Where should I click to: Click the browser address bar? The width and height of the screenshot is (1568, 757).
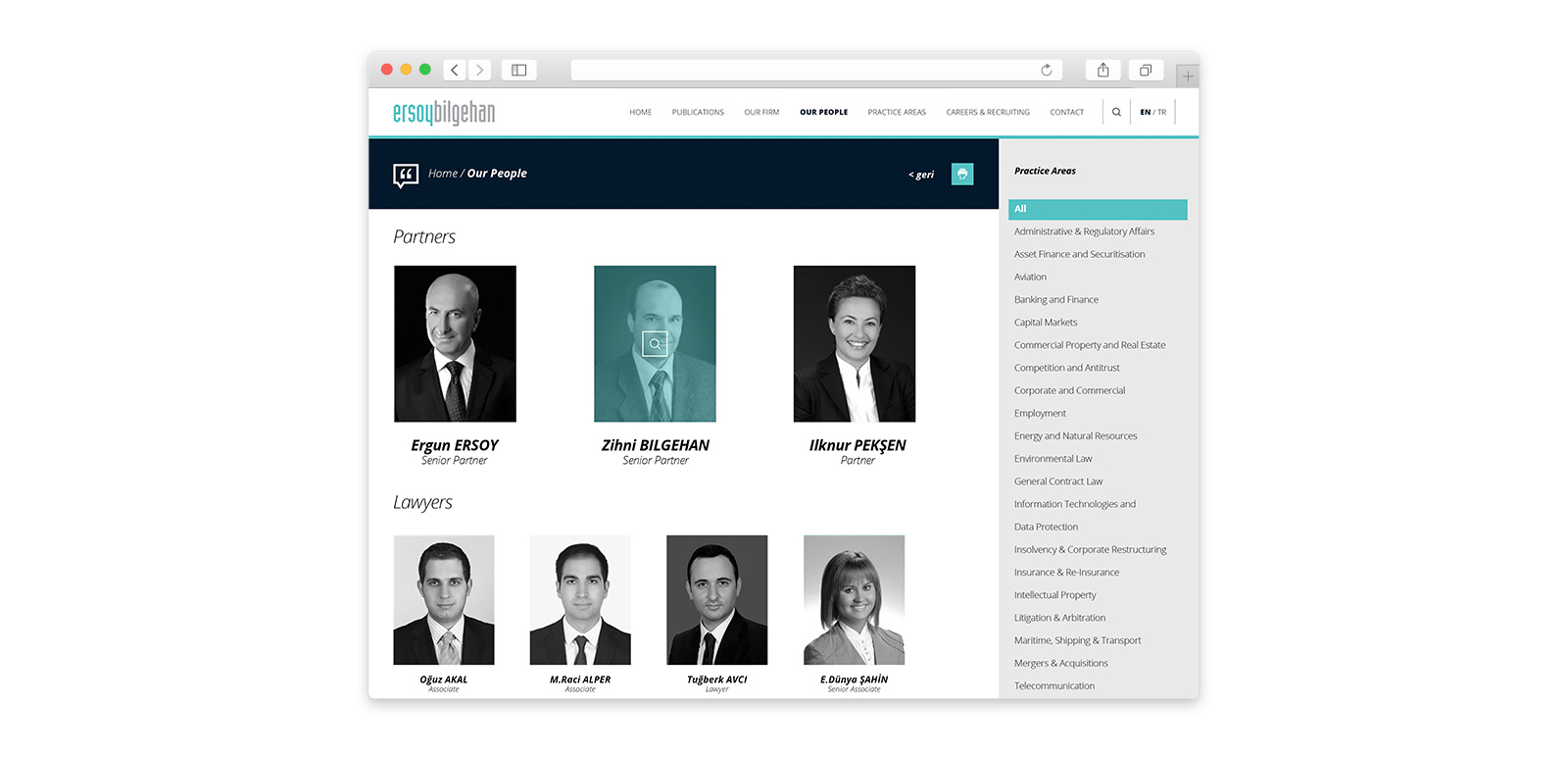pos(816,70)
